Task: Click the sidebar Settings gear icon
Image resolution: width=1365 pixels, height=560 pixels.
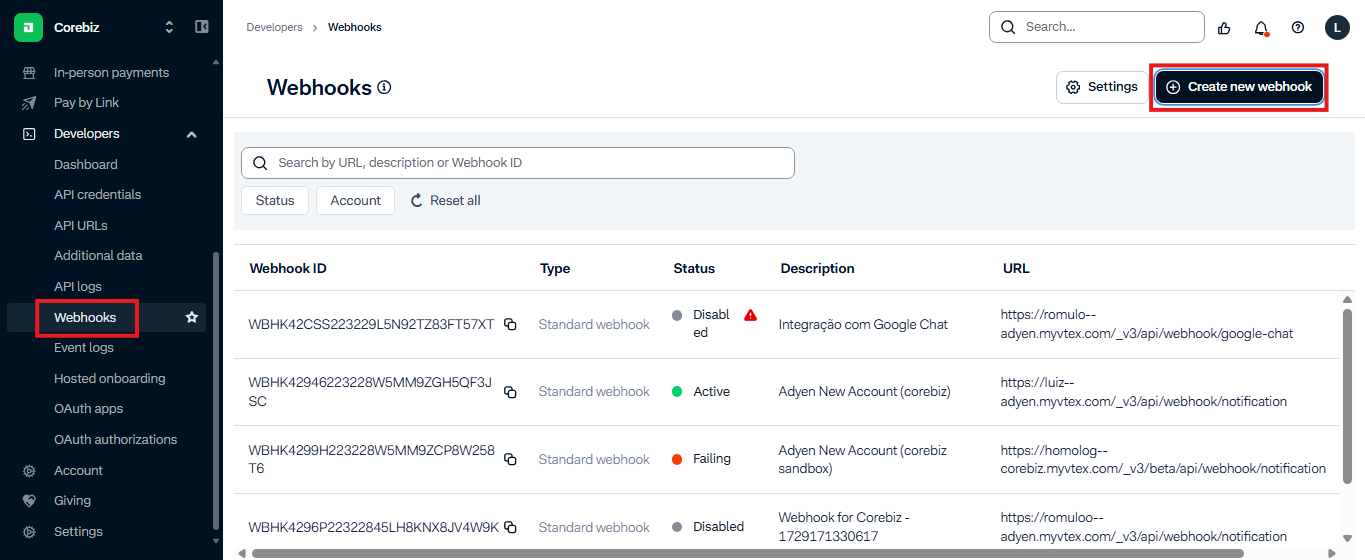Action: tap(29, 531)
